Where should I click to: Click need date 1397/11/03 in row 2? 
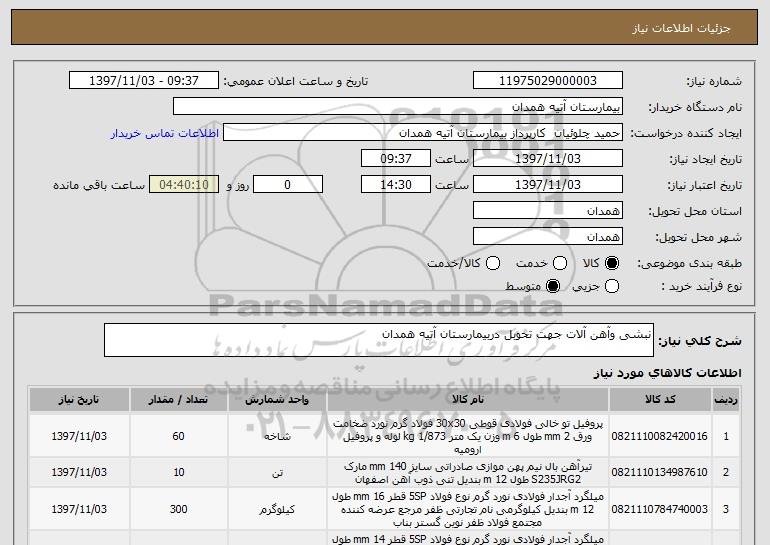79,472
